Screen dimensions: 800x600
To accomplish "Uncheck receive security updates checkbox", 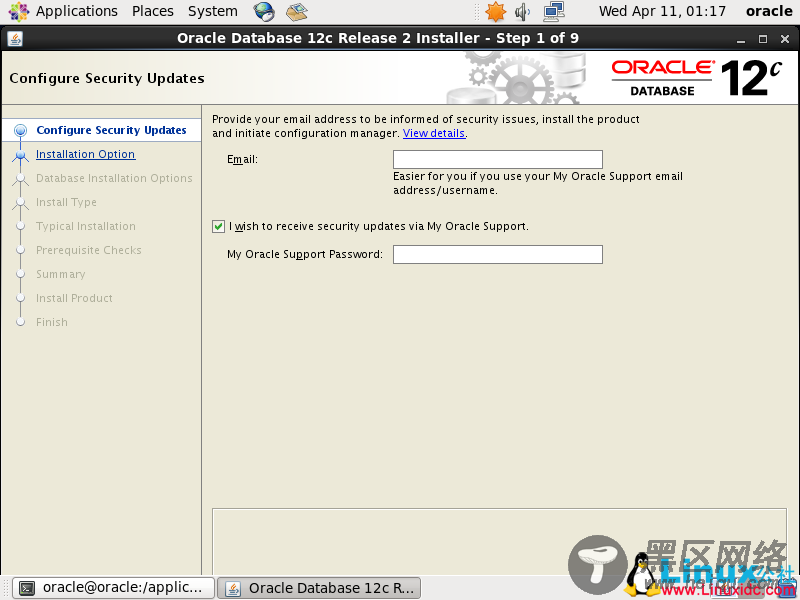I will (218, 226).
